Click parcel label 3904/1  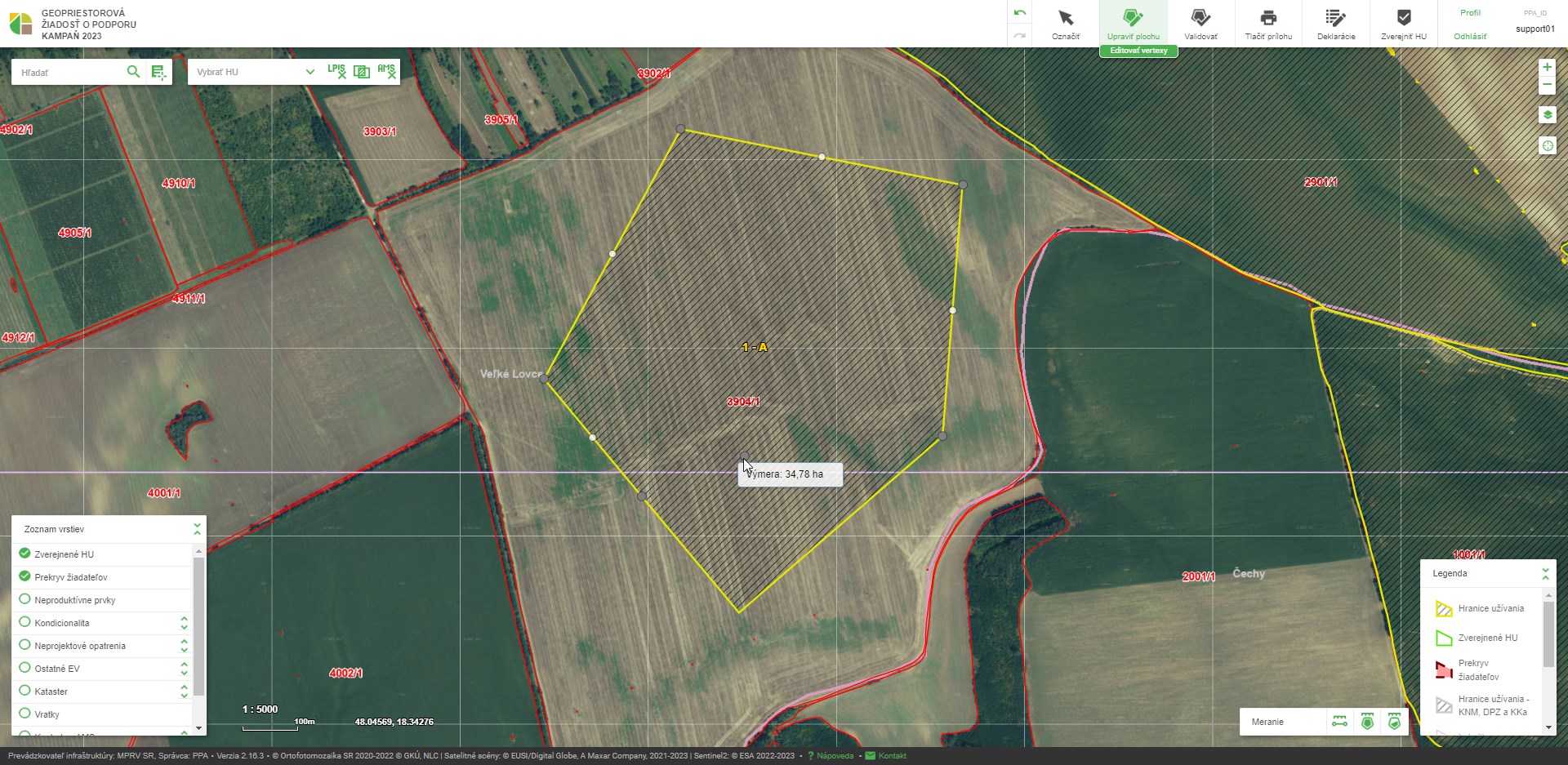(x=743, y=402)
